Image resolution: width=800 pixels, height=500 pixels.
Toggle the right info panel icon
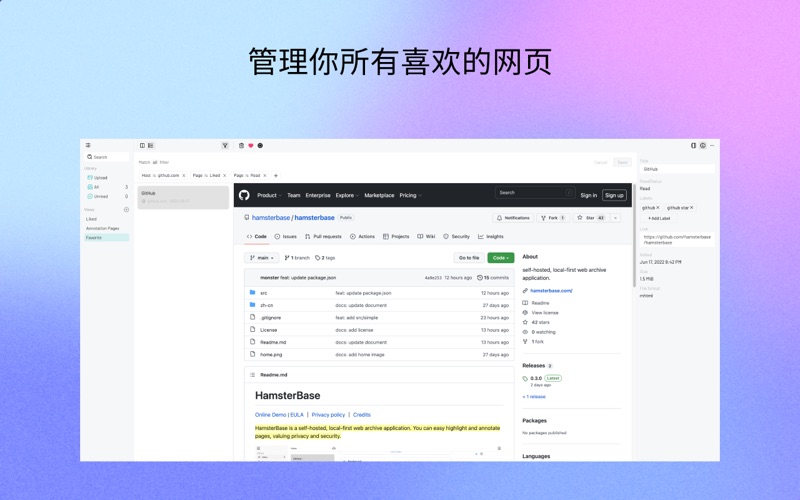click(x=693, y=145)
